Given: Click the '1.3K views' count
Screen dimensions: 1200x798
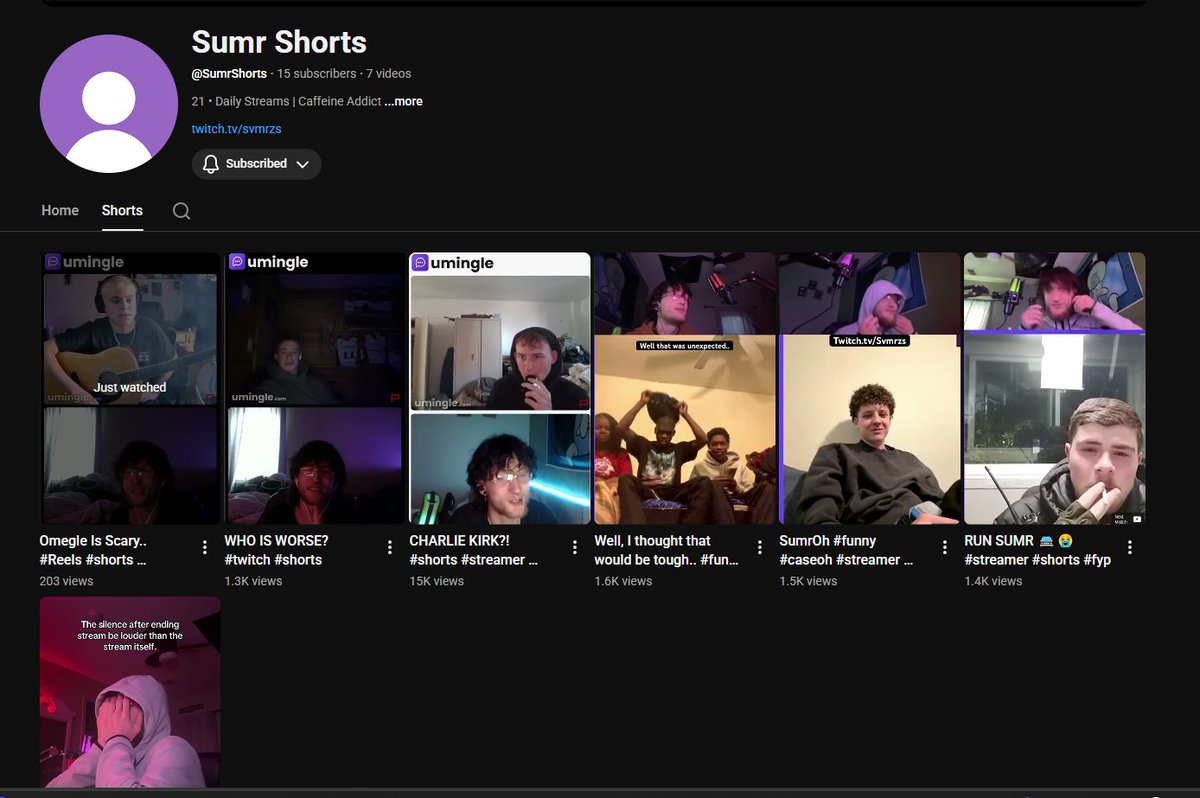Looking at the screenshot, I should [254, 581].
